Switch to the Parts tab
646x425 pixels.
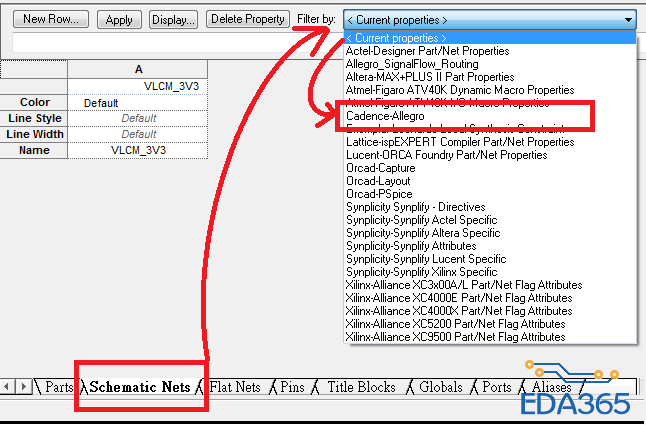(x=59, y=387)
